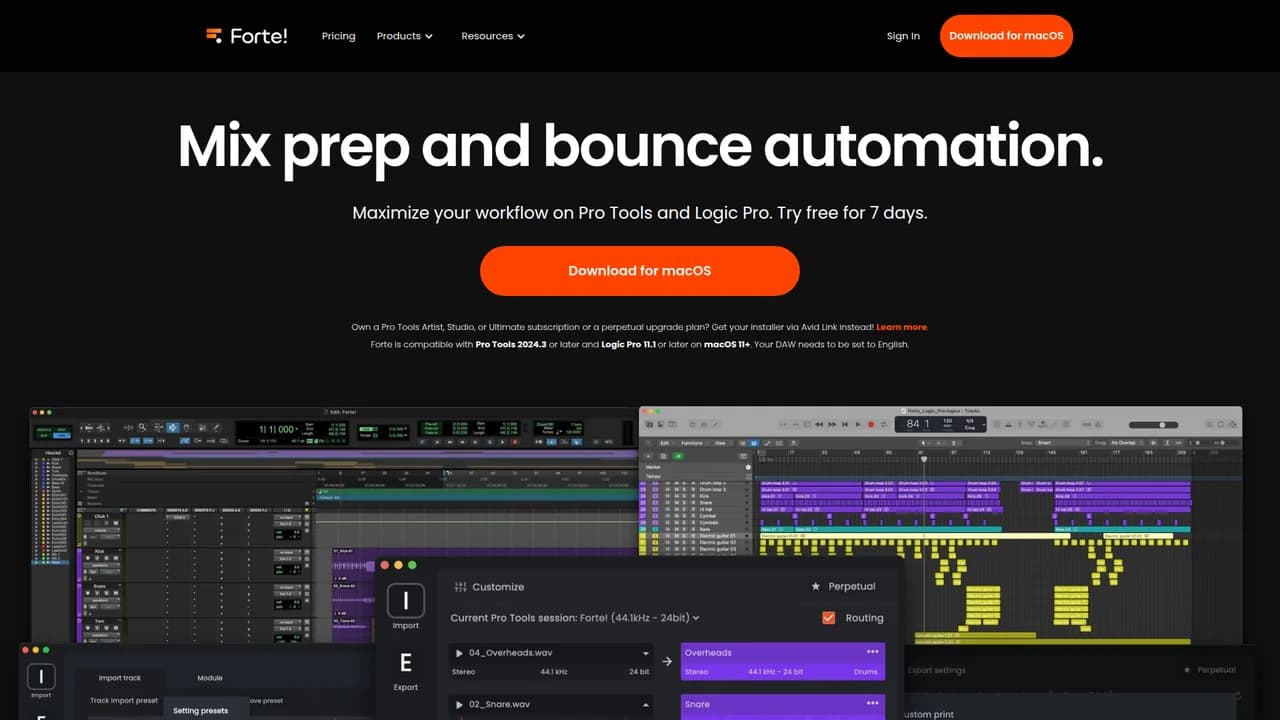The image size is (1280, 720).
Task: Uncheck the Routing checkbox
Action: (x=828, y=618)
